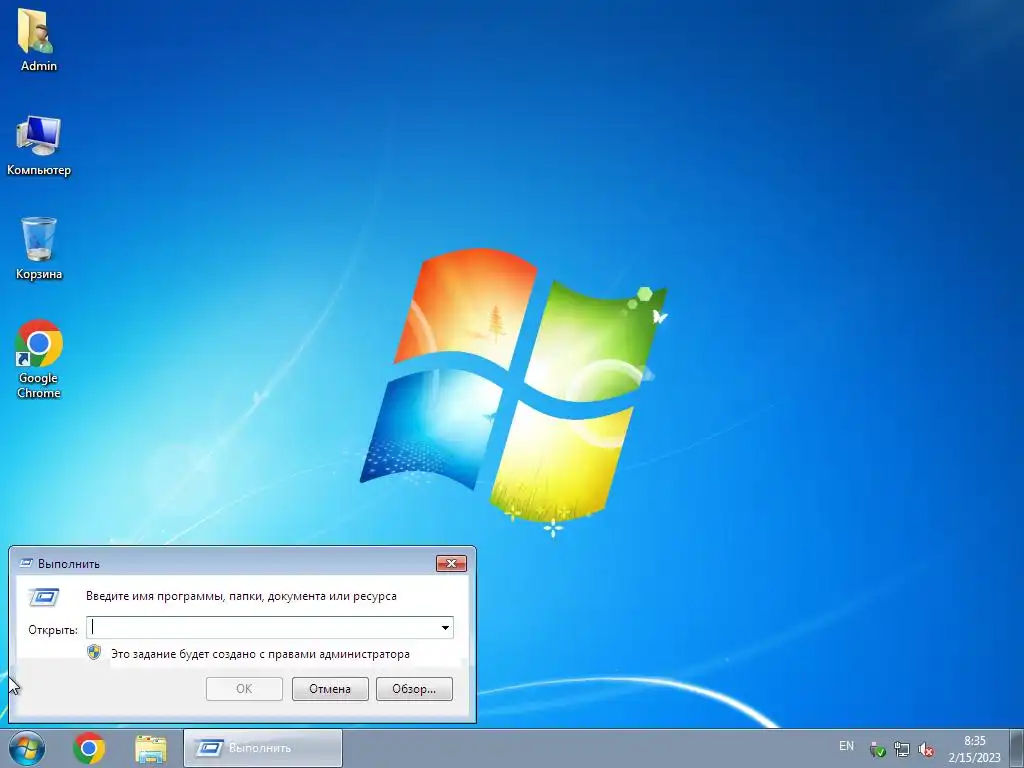The width and height of the screenshot is (1024, 768).
Task: Select the Google Chrome desktop shortcut
Action: pyautogui.click(x=39, y=358)
